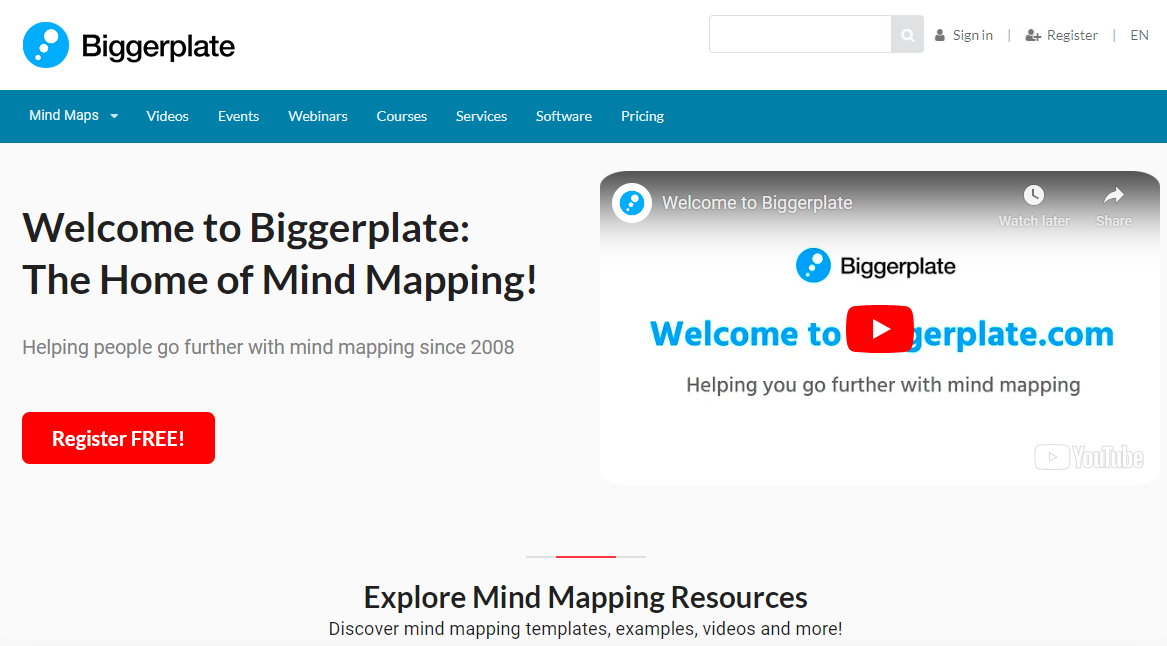The width and height of the screenshot is (1167, 646).
Task: Open the Services menu item
Action: pos(481,116)
